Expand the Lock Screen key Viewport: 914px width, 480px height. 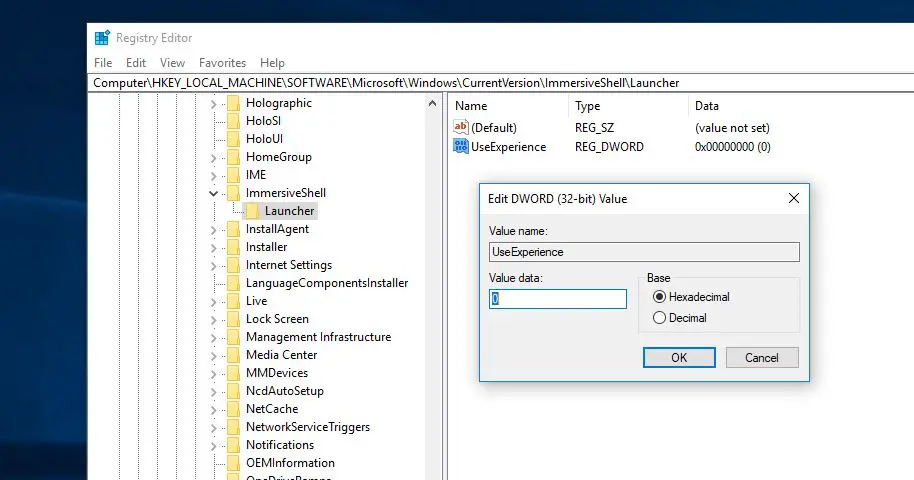coord(213,320)
